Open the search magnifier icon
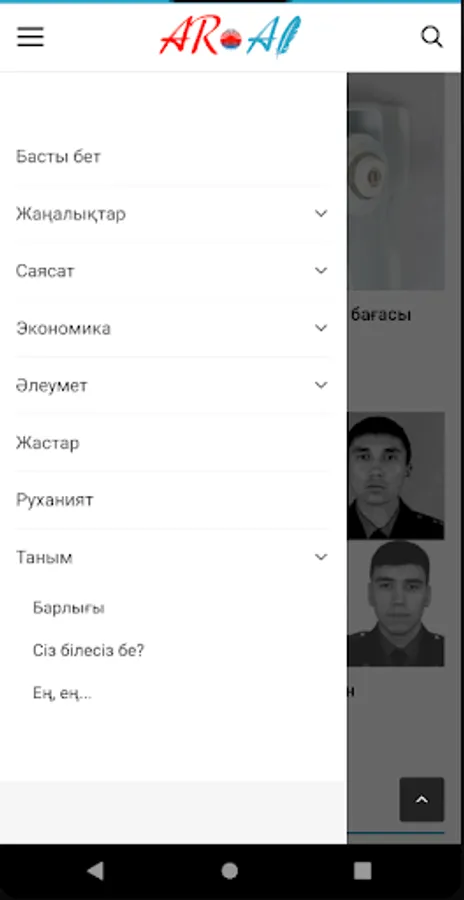This screenshot has height=900, width=464. tap(432, 37)
